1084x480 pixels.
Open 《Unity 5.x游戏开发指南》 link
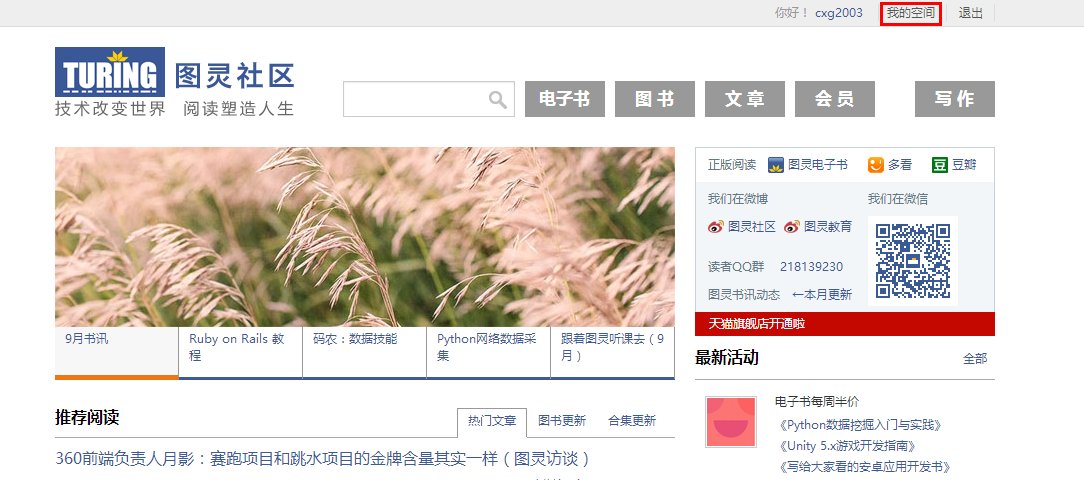pos(848,446)
